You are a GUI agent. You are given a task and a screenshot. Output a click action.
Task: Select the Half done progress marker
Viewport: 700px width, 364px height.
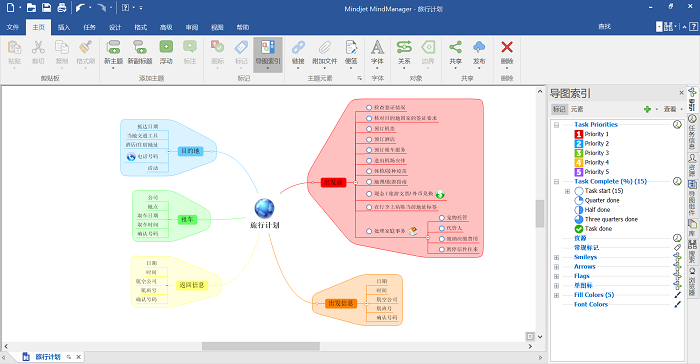click(579, 209)
